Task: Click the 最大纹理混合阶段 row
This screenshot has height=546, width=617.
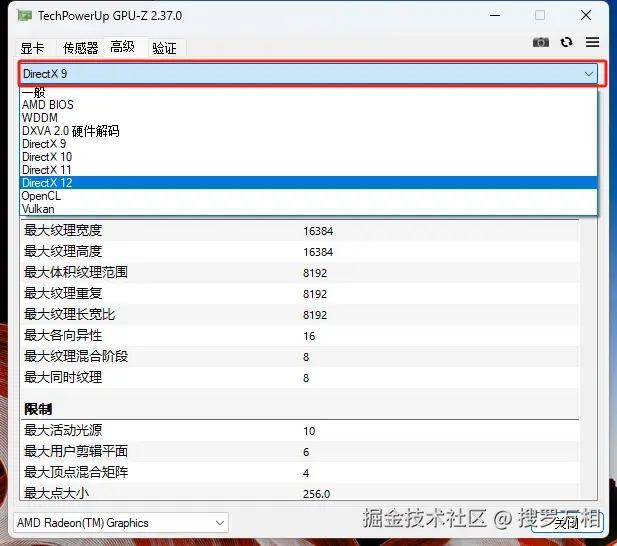Action: 300,356
